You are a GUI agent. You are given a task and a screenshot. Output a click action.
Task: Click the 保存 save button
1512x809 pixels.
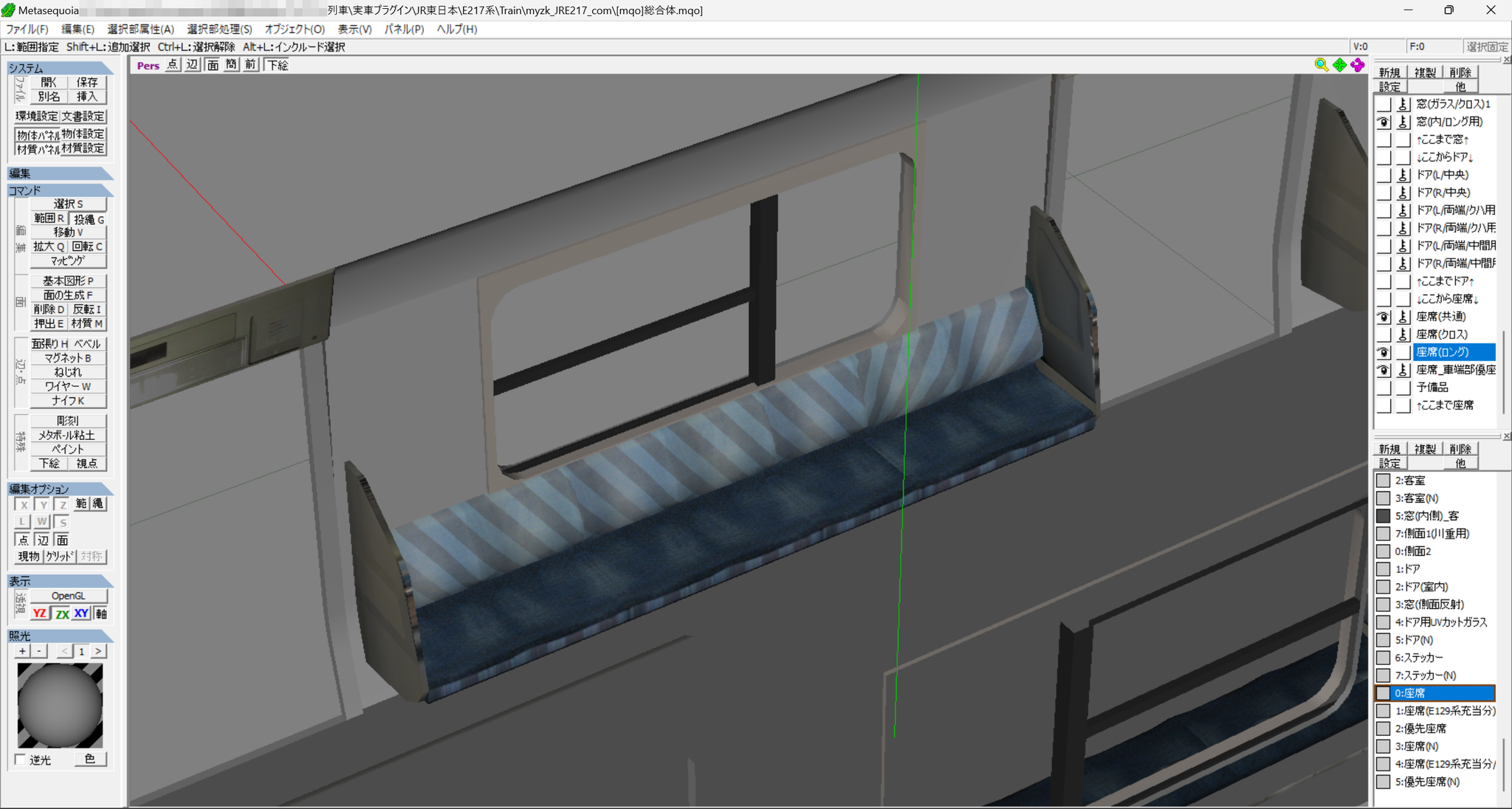pyautogui.click(x=87, y=82)
